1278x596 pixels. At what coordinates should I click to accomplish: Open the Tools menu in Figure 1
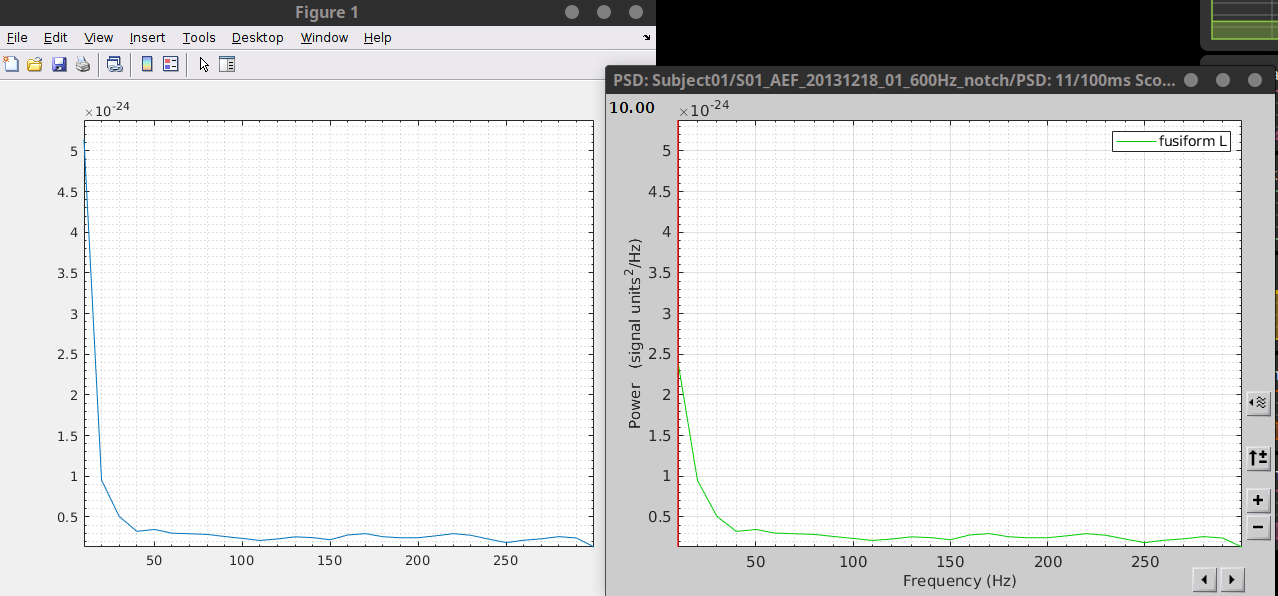[199, 38]
